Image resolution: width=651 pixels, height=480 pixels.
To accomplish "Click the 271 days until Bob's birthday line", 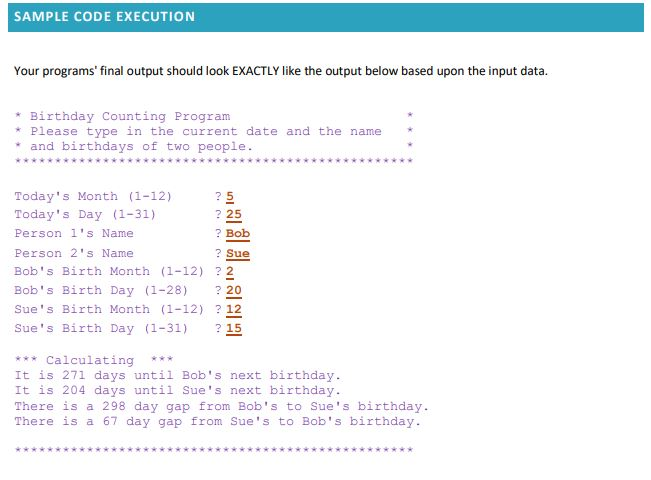I will point(178,375).
